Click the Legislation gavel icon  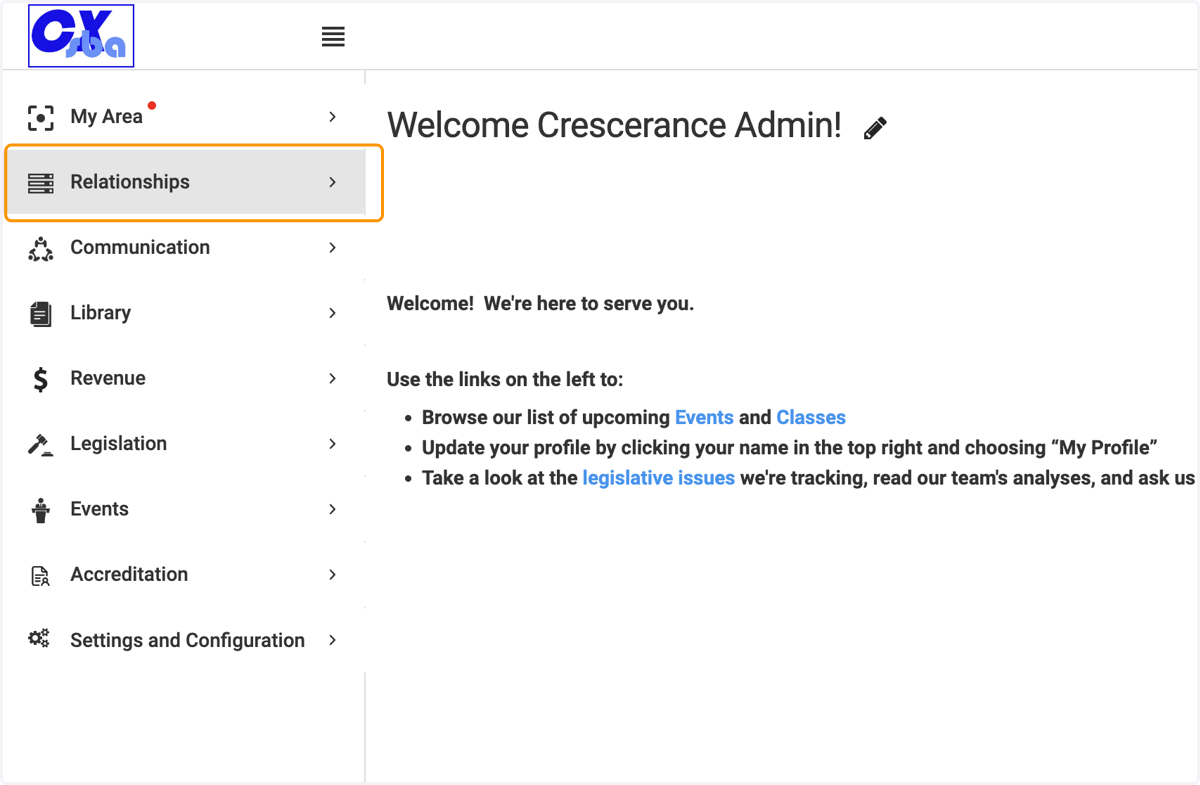point(40,445)
